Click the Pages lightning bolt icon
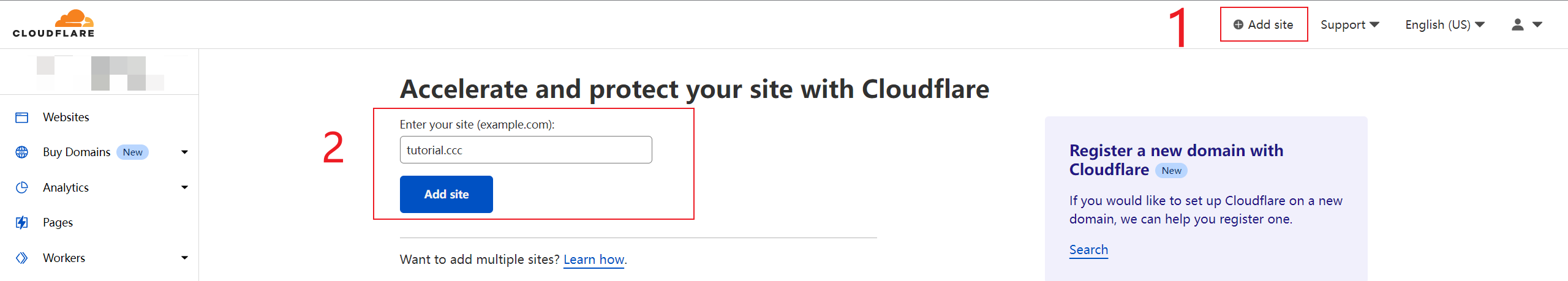The image size is (1568, 281). (x=22, y=223)
